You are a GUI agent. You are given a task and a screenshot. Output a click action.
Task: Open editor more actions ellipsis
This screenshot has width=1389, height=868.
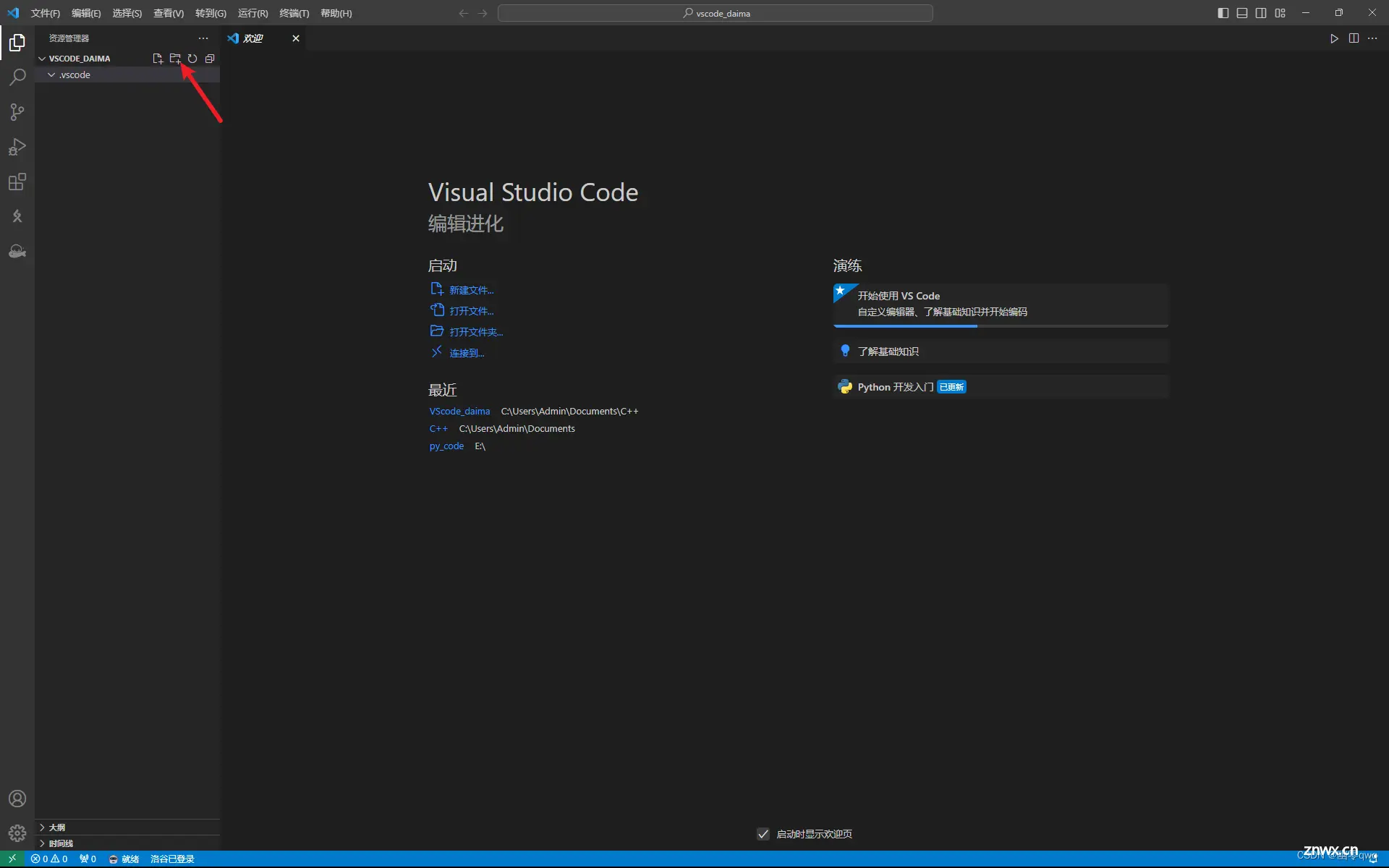[1372, 38]
